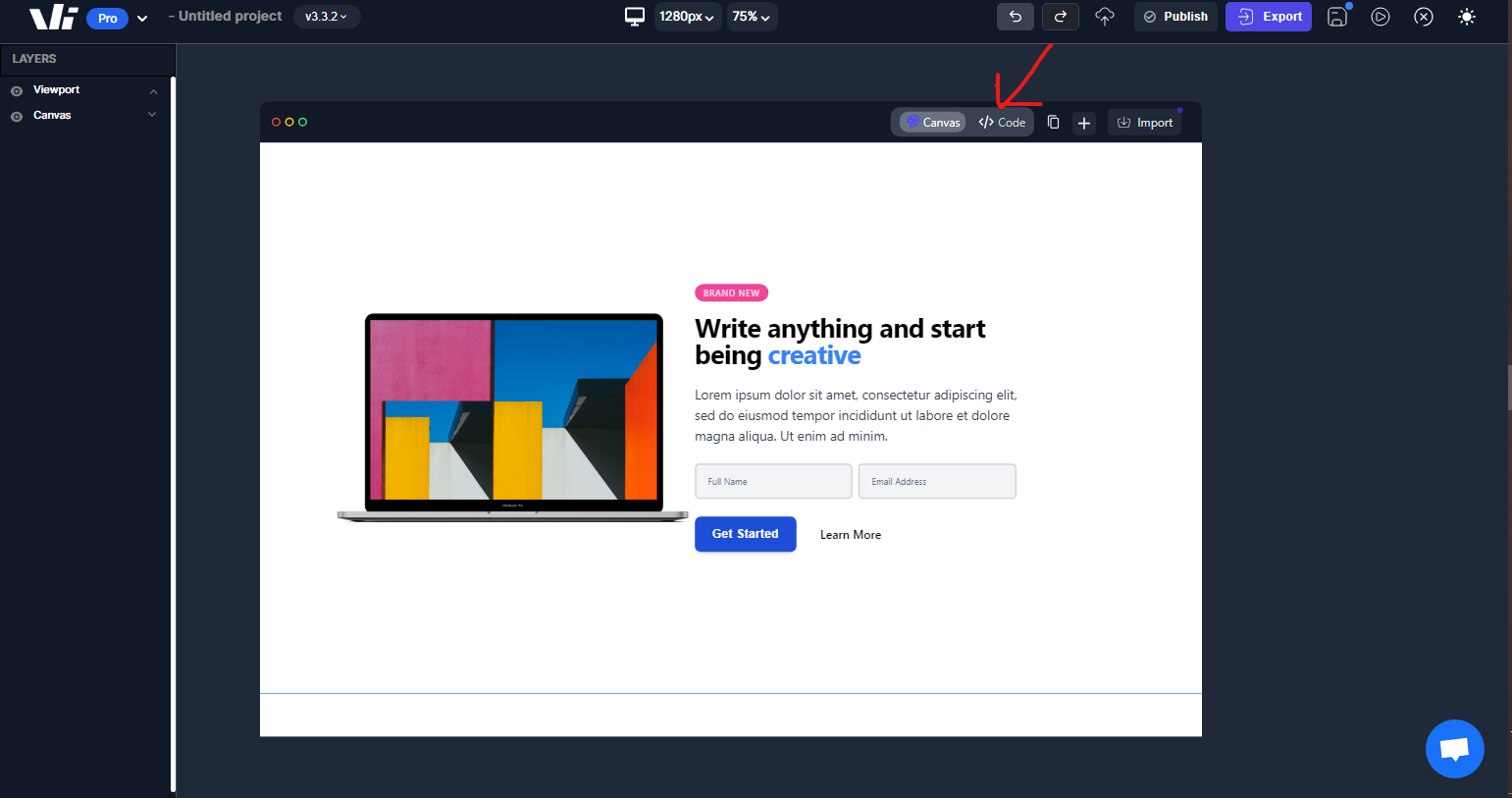Image resolution: width=1512 pixels, height=798 pixels.
Task: Toggle light mode with the sun icon
Action: [x=1467, y=17]
